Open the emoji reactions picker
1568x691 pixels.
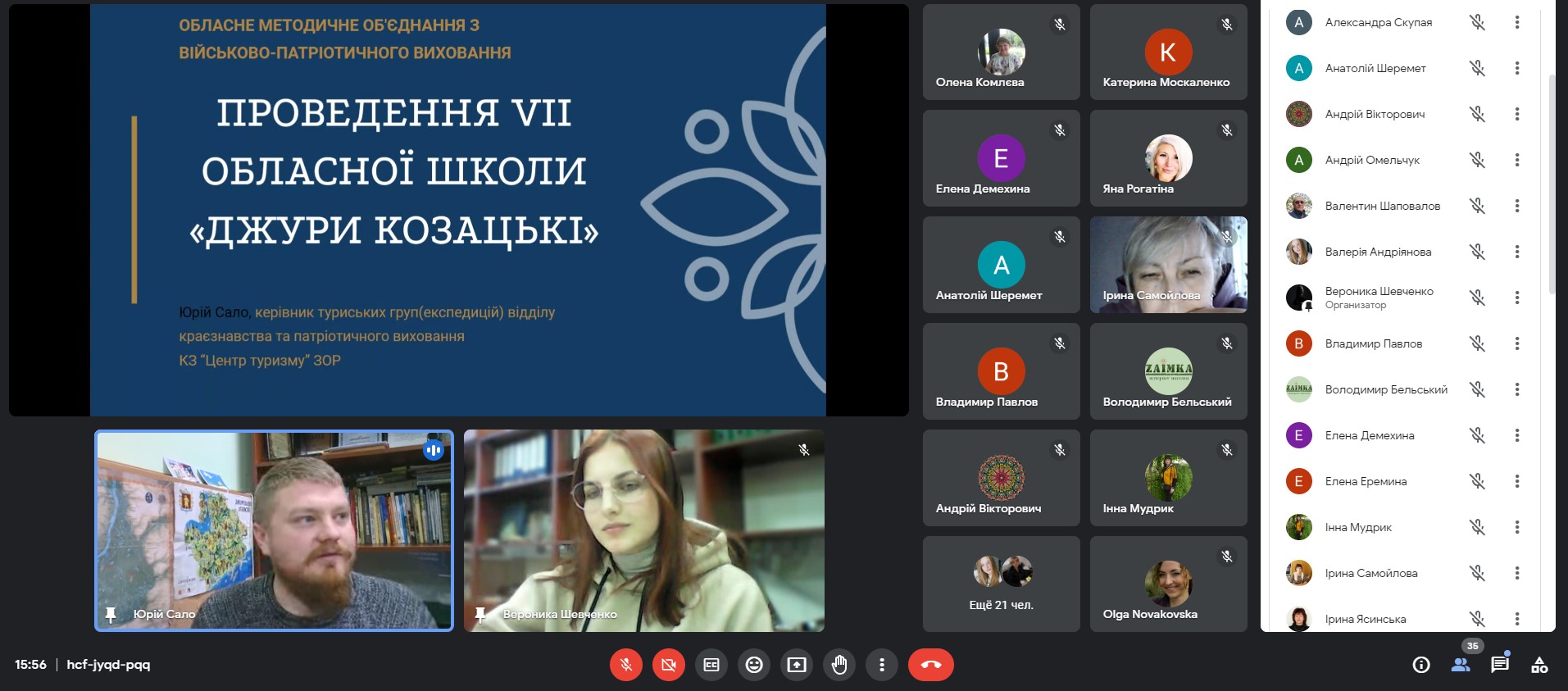click(x=754, y=665)
